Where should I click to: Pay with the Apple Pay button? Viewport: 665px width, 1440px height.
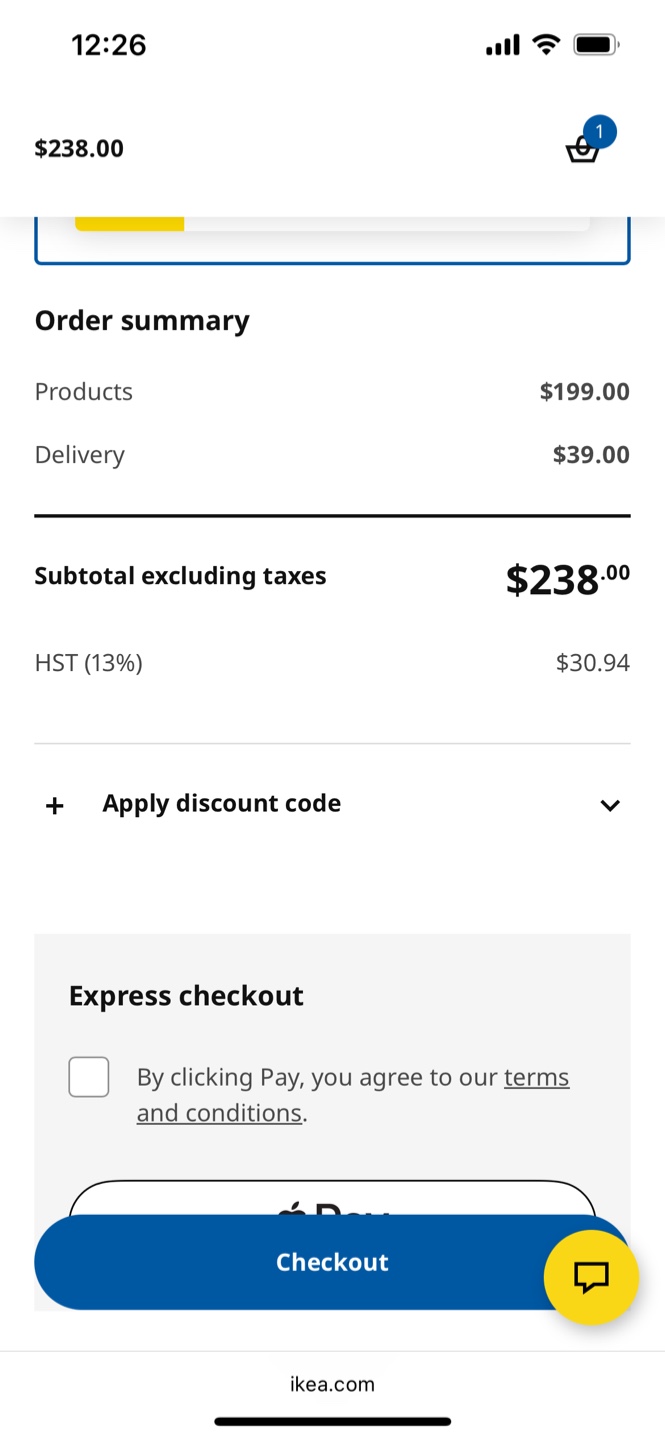coord(332,1198)
